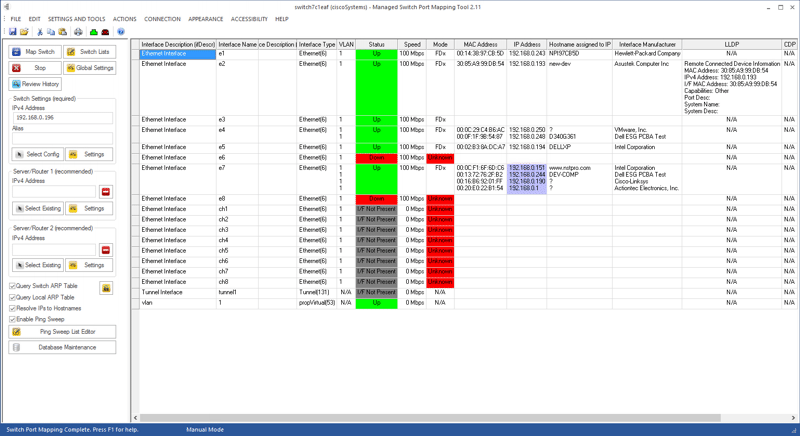This screenshot has width=800, height=436.
Task: Select the tunnel1 interface name cell
Action: 237,293
